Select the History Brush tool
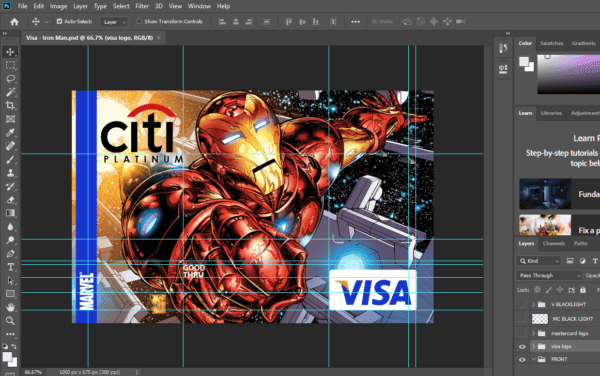 [10, 186]
